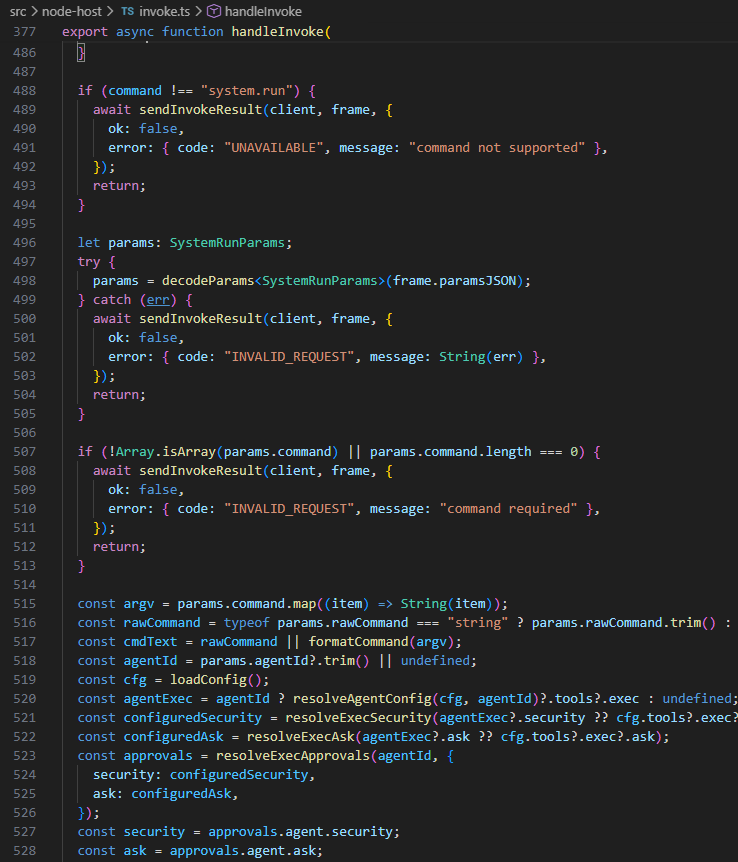738x862 pixels.
Task: Click 'params.rawCommand.trim()' on line 516
Action: (624, 623)
